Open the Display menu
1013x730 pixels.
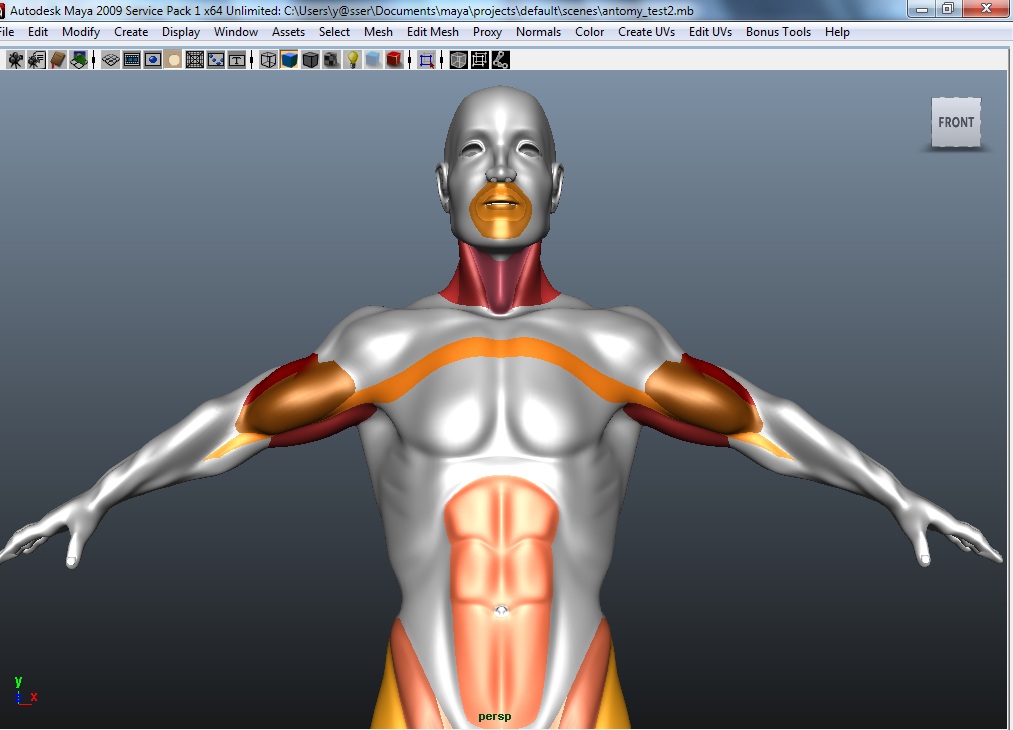180,32
